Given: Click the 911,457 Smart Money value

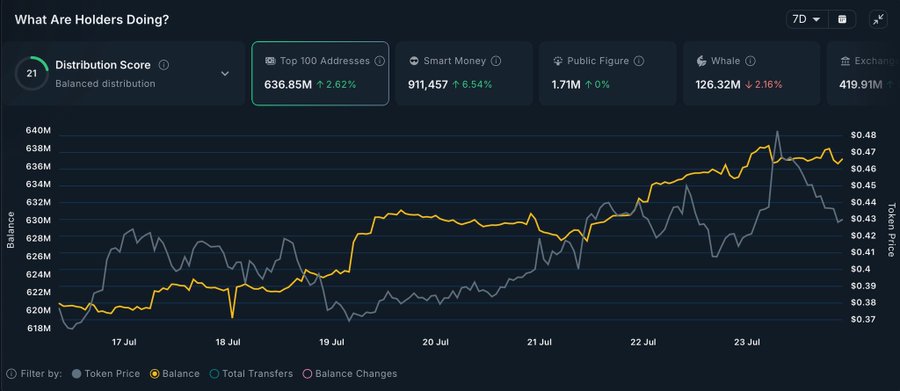Looking at the screenshot, I should click(x=428, y=85).
